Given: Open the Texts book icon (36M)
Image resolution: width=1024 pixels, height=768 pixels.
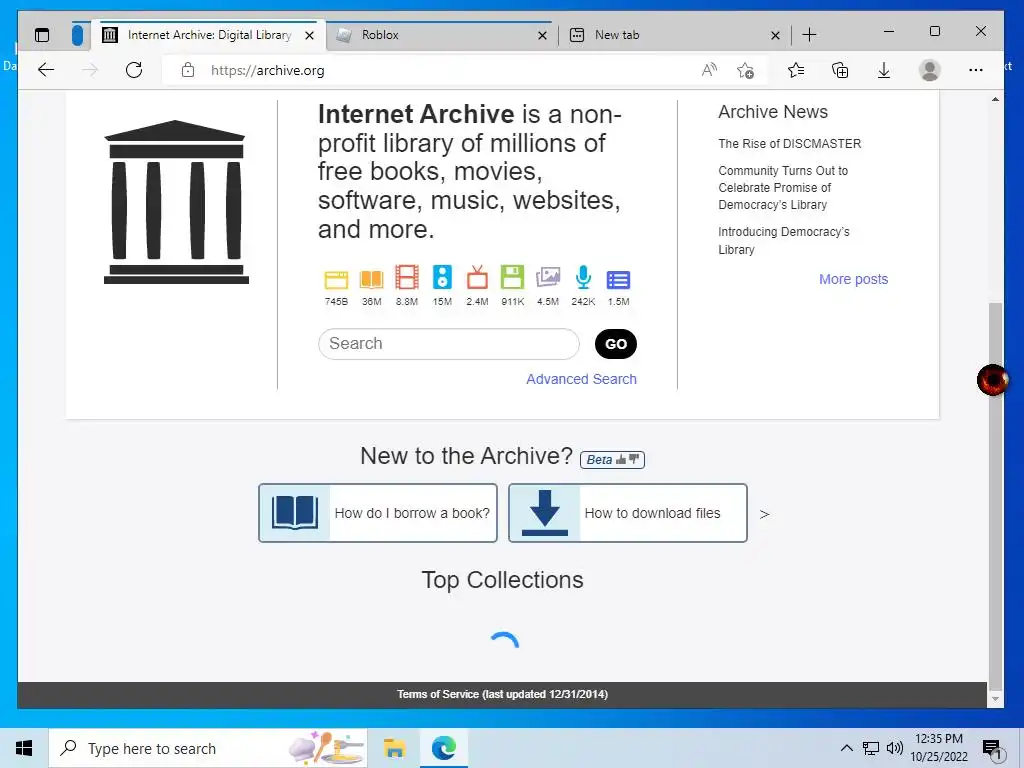Looking at the screenshot, I should coord(372,280).
